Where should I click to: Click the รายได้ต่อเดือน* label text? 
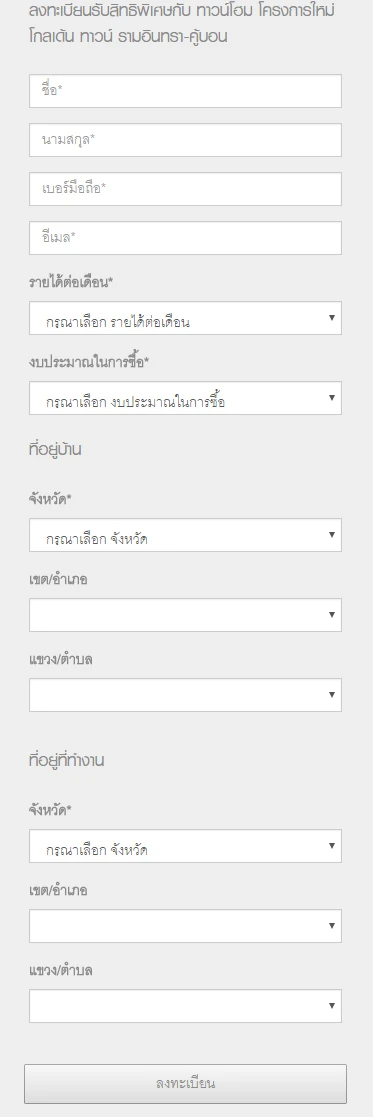coord(71,282)
